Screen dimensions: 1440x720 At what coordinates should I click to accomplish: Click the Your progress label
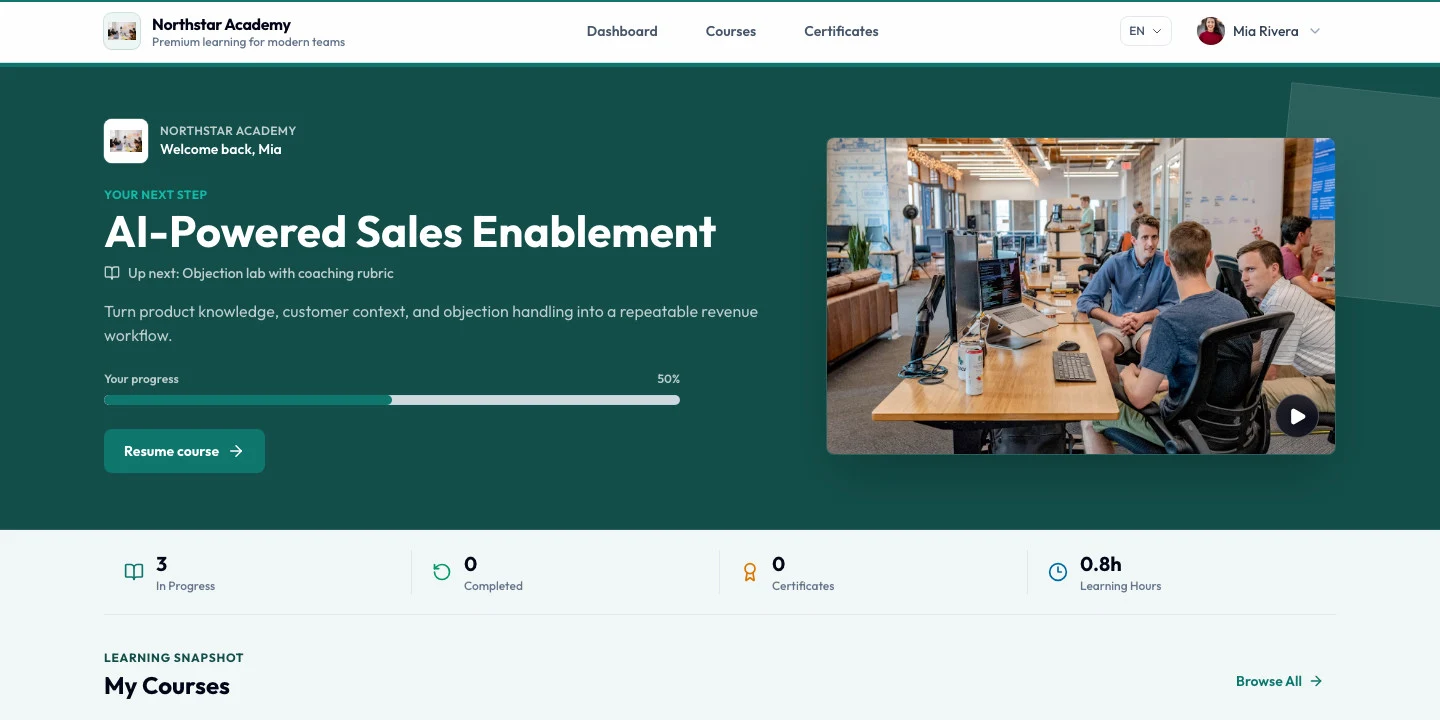point(141,379)
